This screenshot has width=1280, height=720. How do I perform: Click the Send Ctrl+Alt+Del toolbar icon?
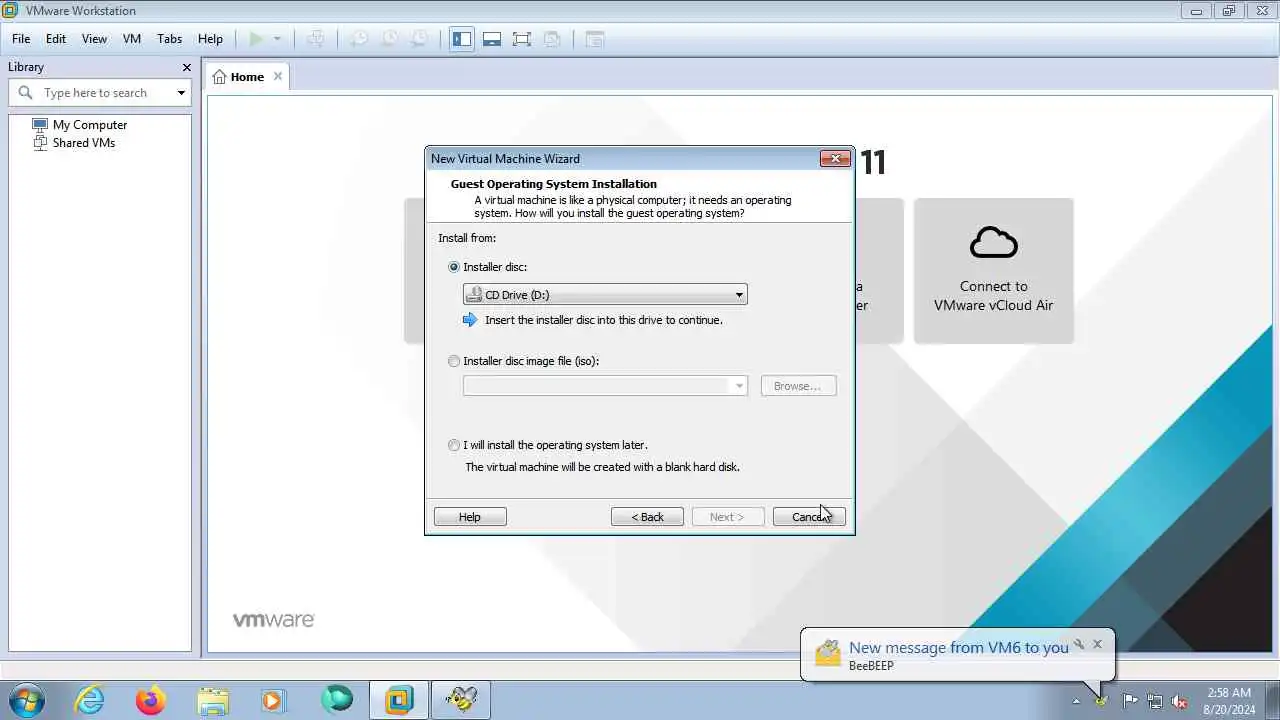click(x=316, y=39)
